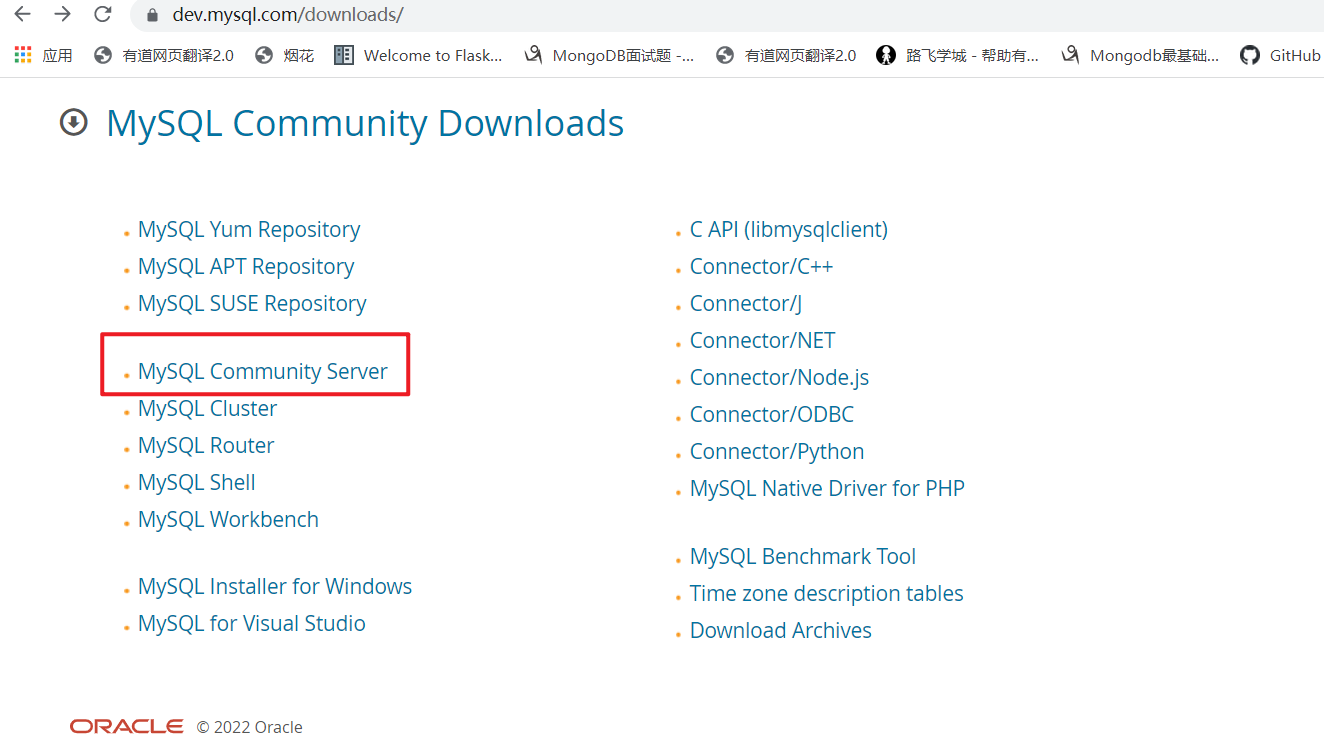Open MySQL SUSE Repository link
The height and width of the screenshot is (736, 1324).
click(252, 304)
